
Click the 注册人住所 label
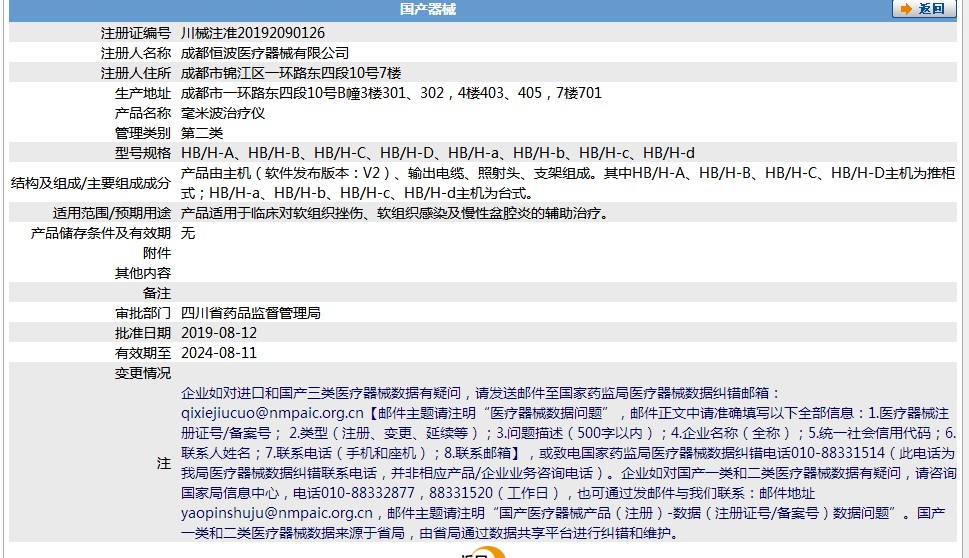[x=136, y=73]
